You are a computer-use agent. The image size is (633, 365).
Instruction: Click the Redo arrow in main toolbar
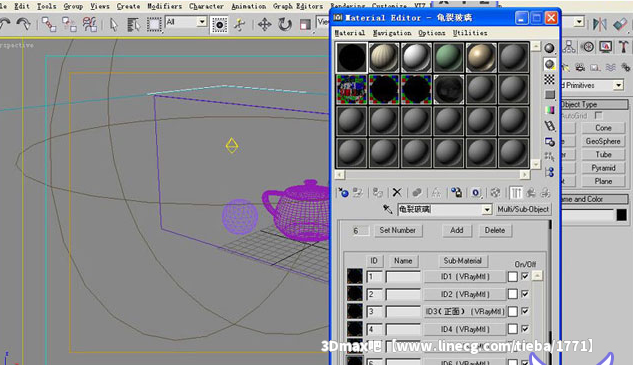[23, 25]
